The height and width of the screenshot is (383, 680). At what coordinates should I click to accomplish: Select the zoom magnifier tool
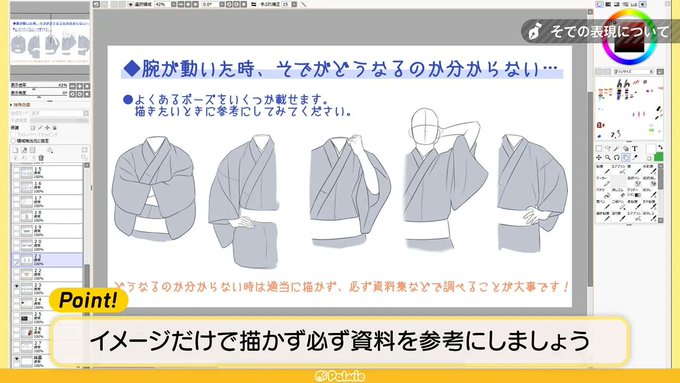tap(608, 157)
